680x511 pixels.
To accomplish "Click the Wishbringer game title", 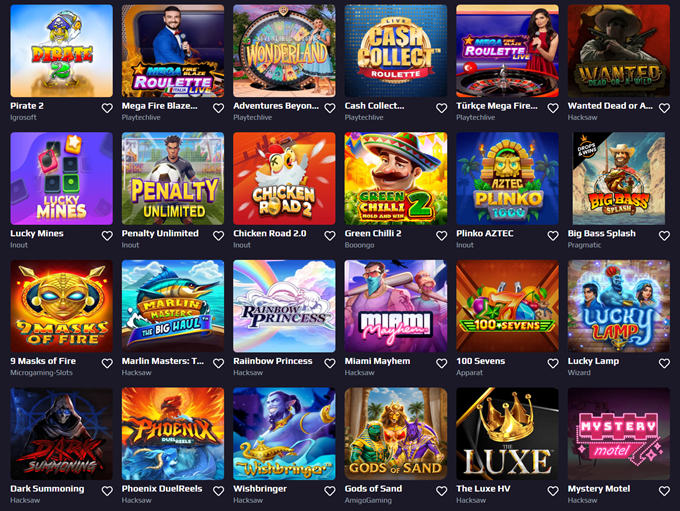I will point(260,488).
